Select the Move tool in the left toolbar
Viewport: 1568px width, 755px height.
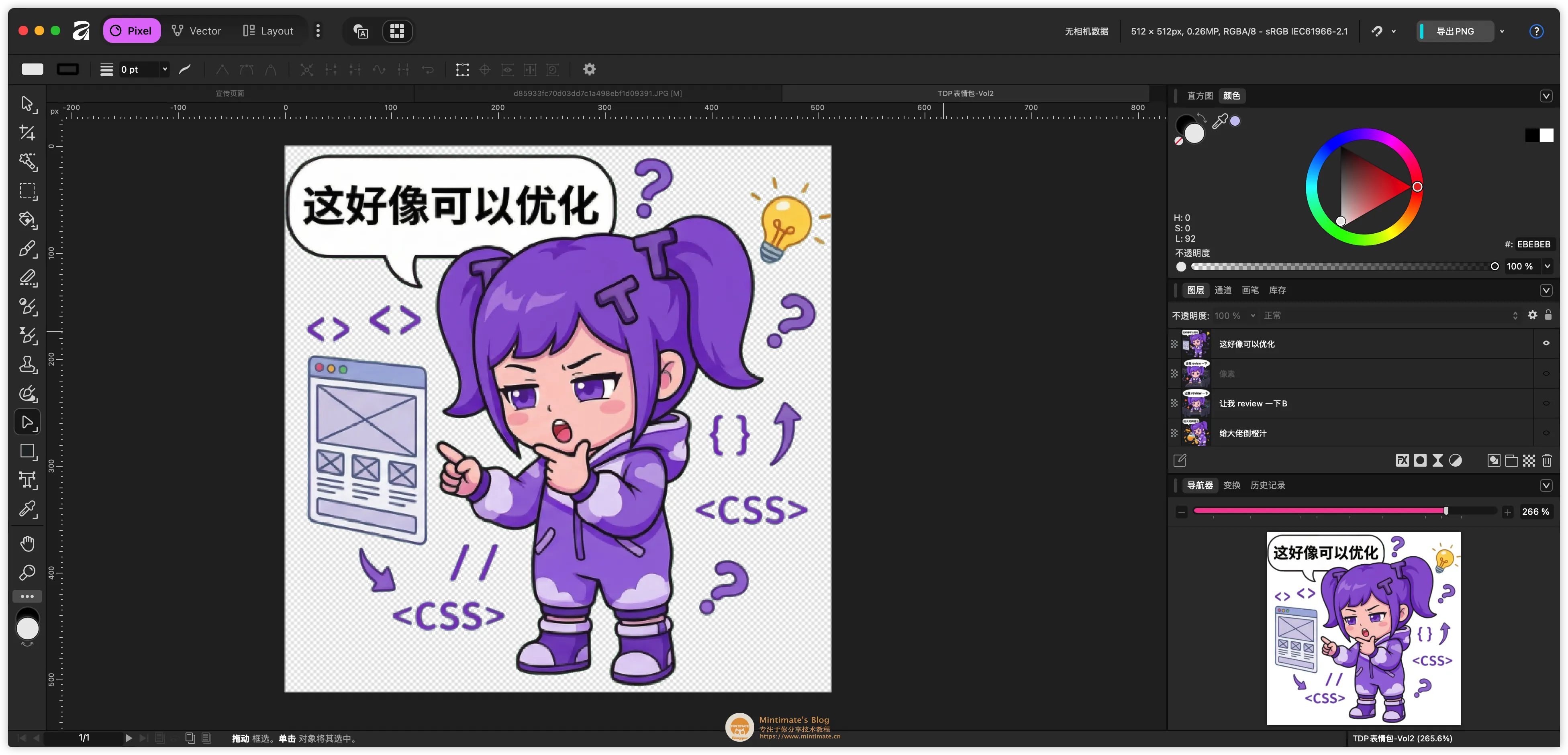(x=28, y=104)
